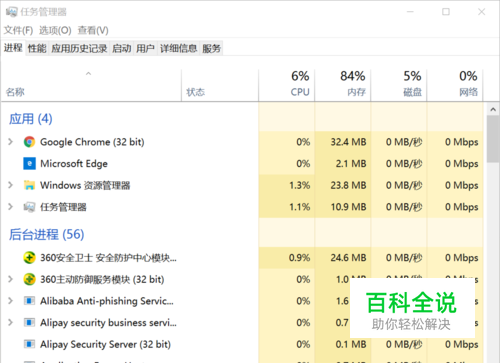Minimize the Task Manager window
The height and width of the screenshot is (363, 500).
[410, 12]
